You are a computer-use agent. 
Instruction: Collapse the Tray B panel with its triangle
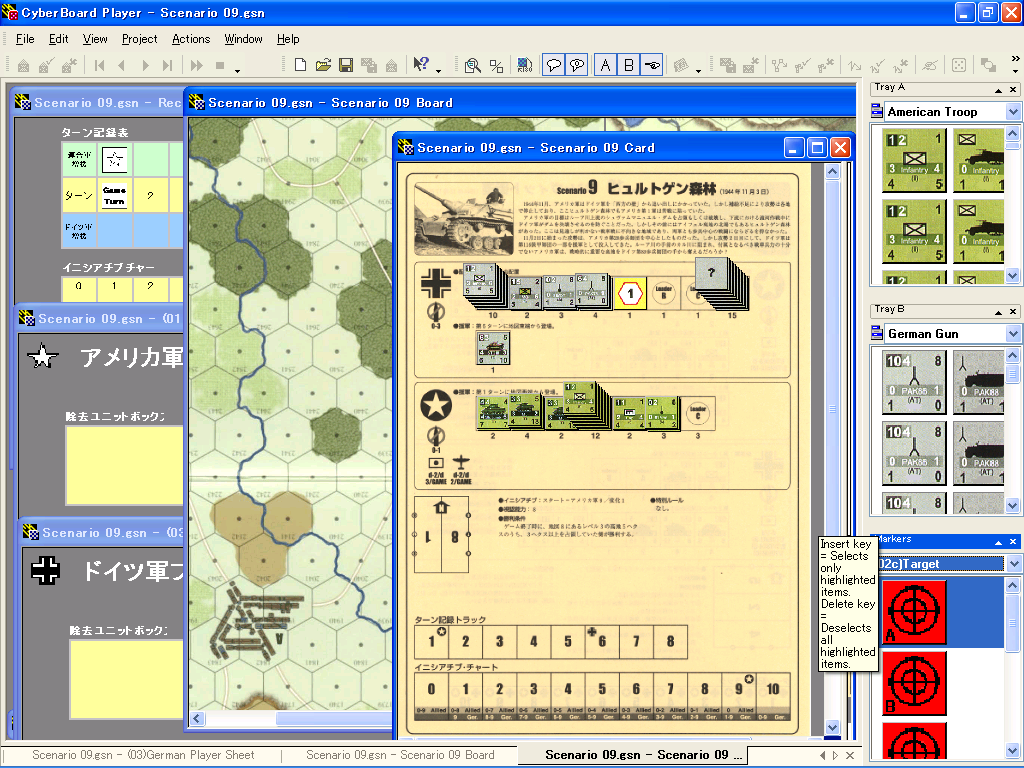[x=998, y=312]
